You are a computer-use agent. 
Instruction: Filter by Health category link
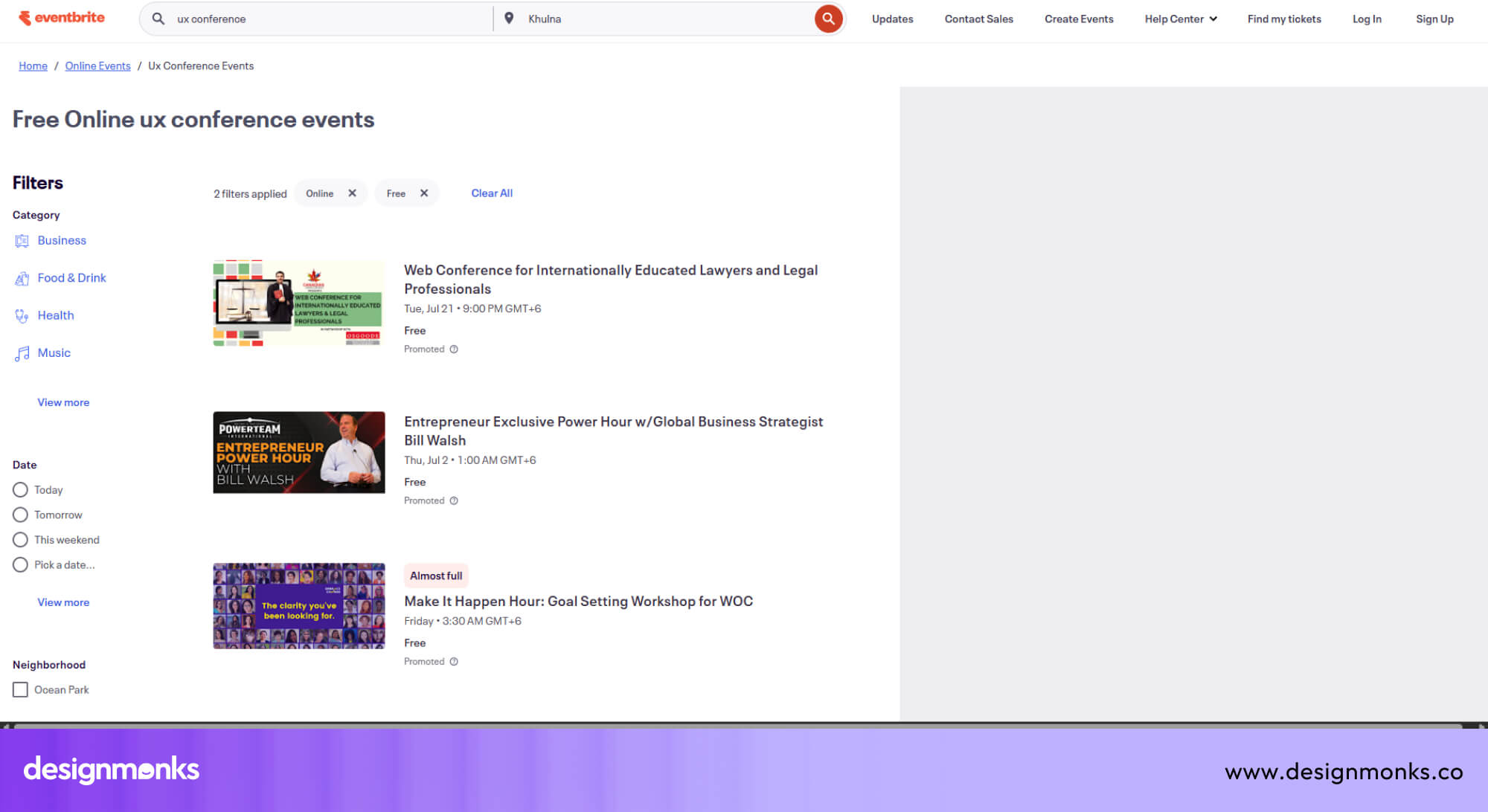click(56, 316)
